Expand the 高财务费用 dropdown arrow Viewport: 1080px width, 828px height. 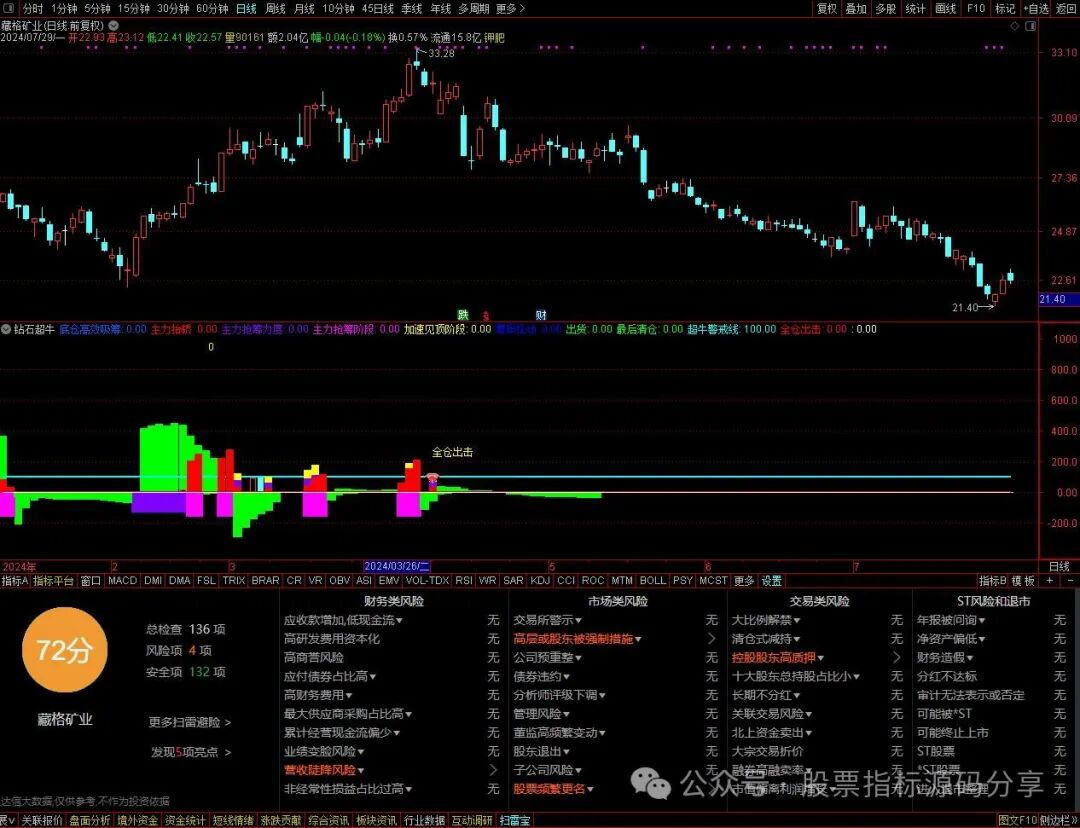349,695
